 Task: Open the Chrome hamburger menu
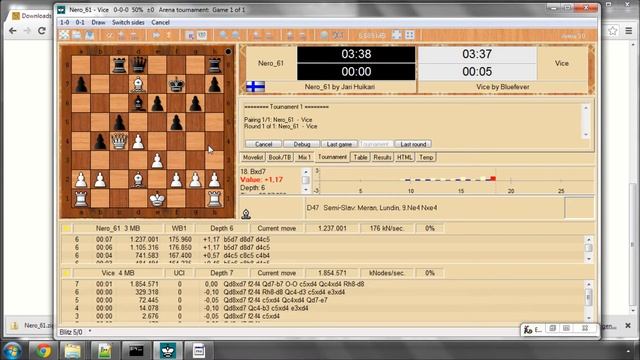[629, 31]
